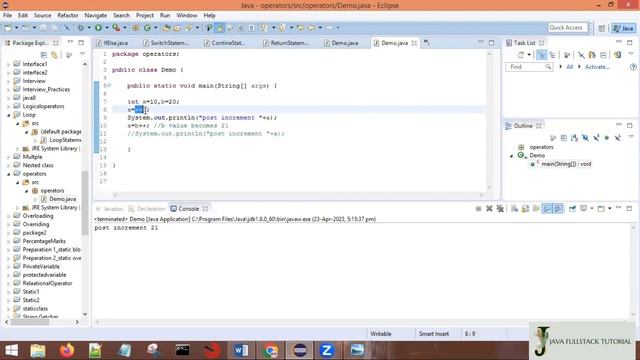Toggle Scheduled view in Task List
The image size is (640, 360).
pos(553,55)
